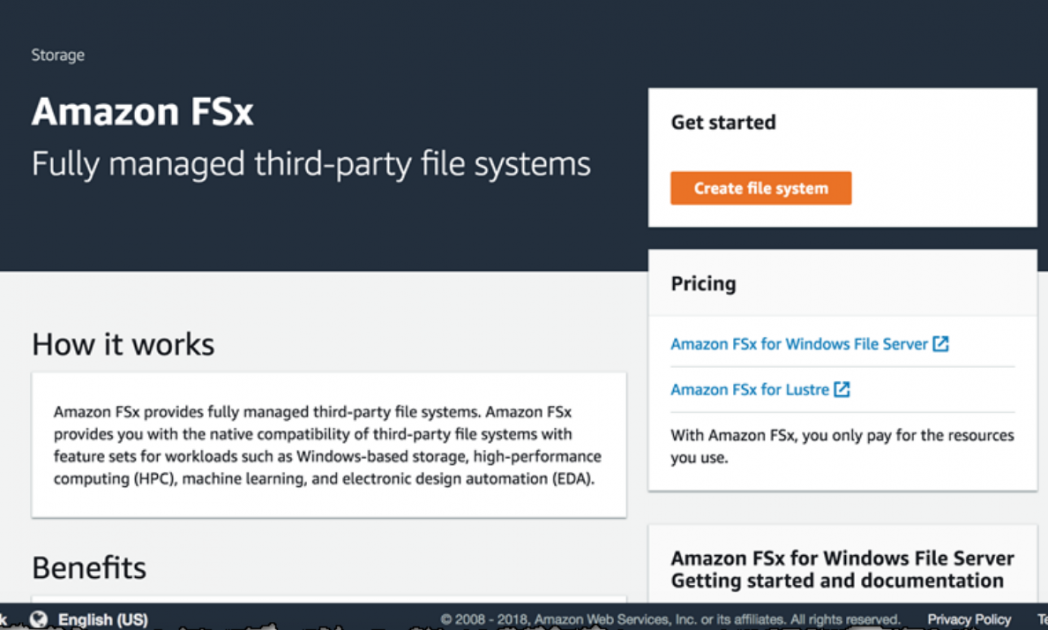The width and height of the screenshot is (1048, 630).
Task: View the Privacy Policy
Action: point(968,618)
